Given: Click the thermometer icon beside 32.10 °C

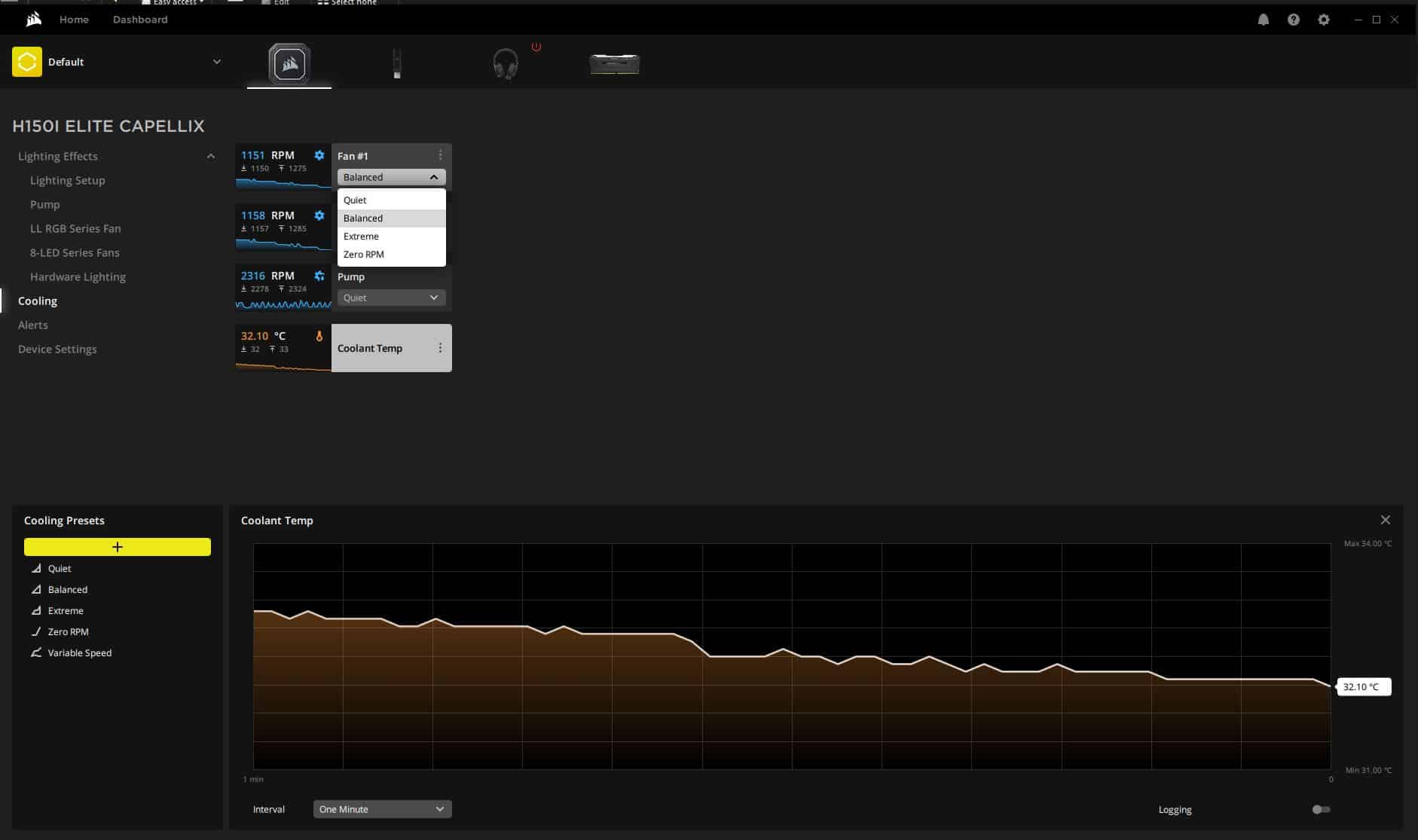Looking at the screenshot, I should pyautogui.click(x=319, y=336).
